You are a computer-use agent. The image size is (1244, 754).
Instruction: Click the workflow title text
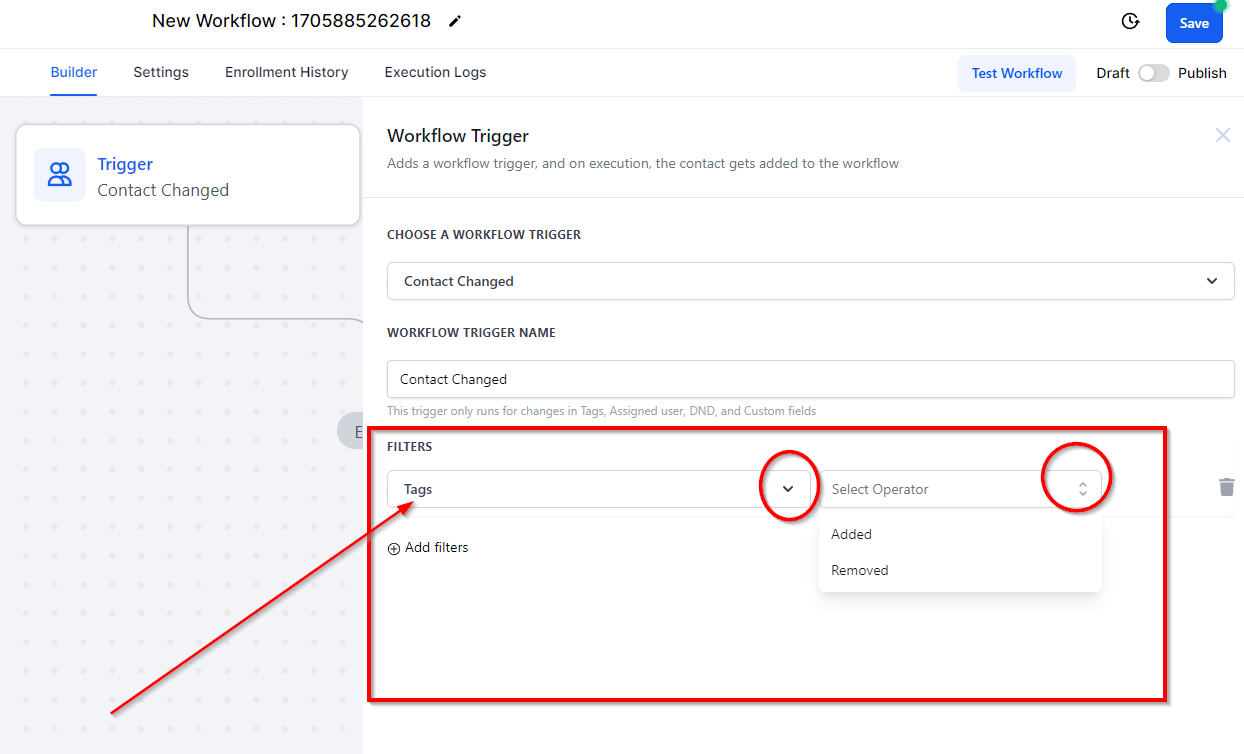(291, 21)
